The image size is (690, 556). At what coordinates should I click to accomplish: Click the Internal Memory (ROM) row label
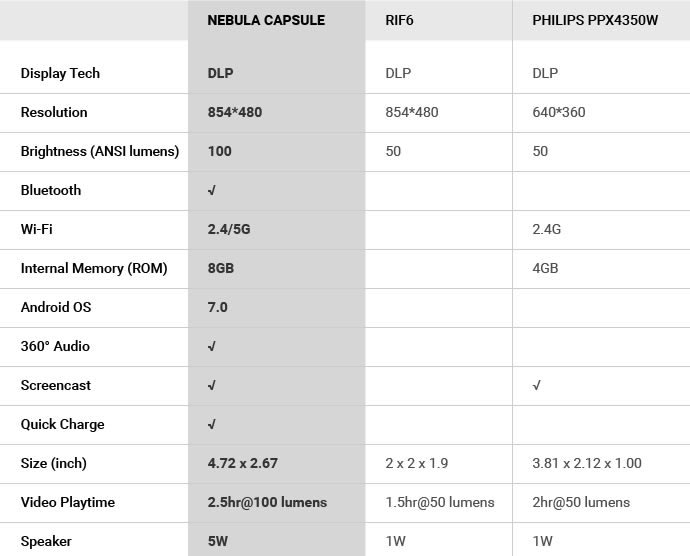(94, 269)
